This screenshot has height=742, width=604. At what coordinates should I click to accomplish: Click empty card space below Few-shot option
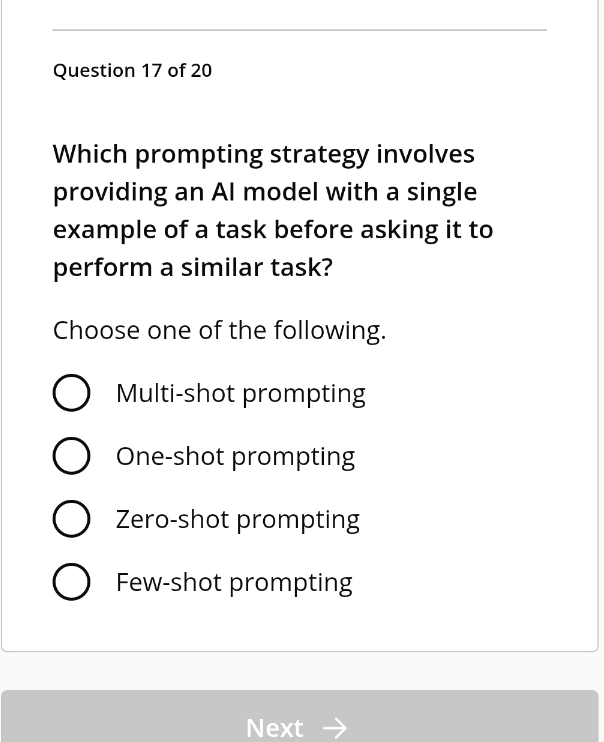click(299, 626)
